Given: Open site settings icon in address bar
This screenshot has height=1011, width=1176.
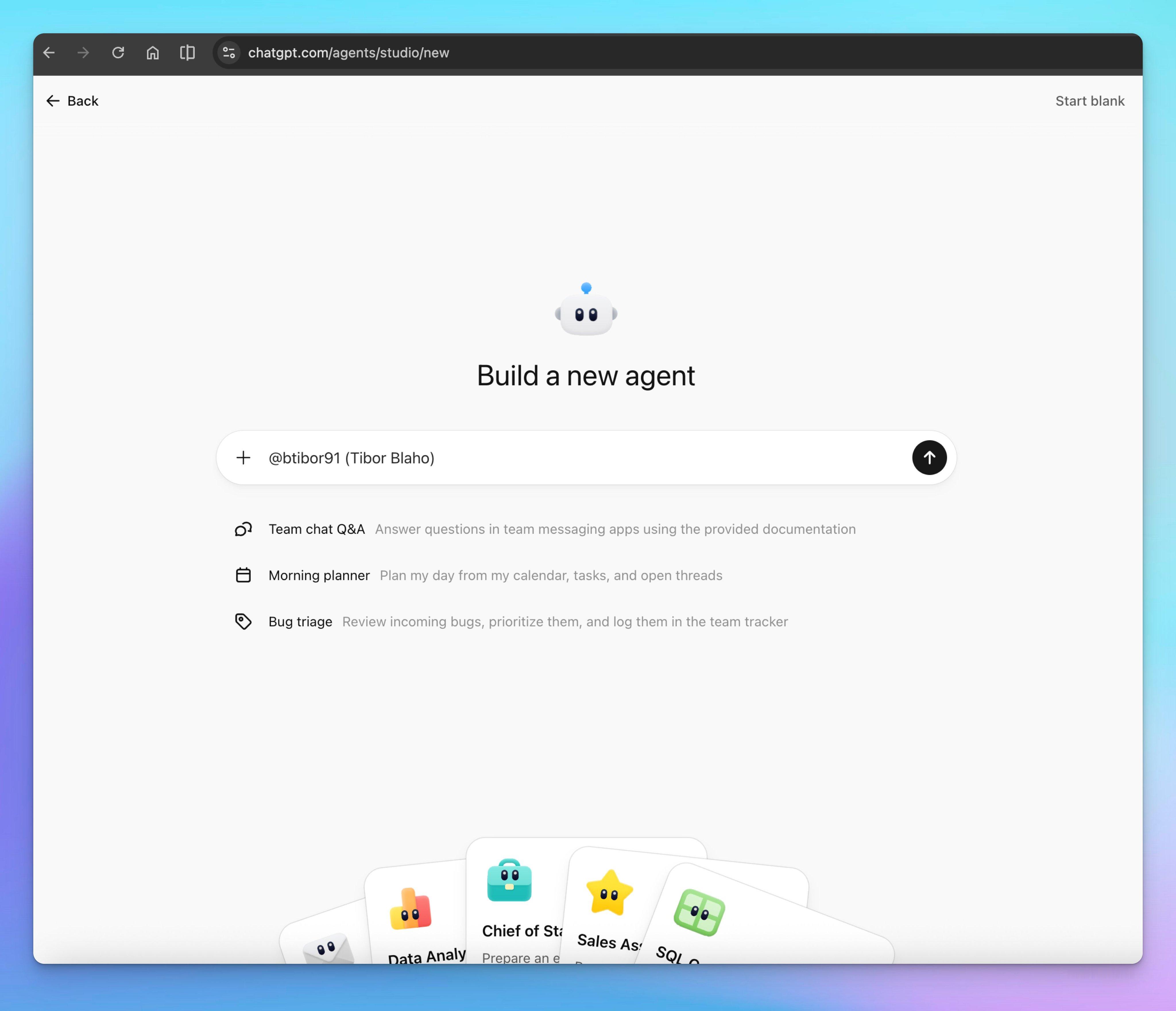Looking at the screenshot, I should point(229,53).
